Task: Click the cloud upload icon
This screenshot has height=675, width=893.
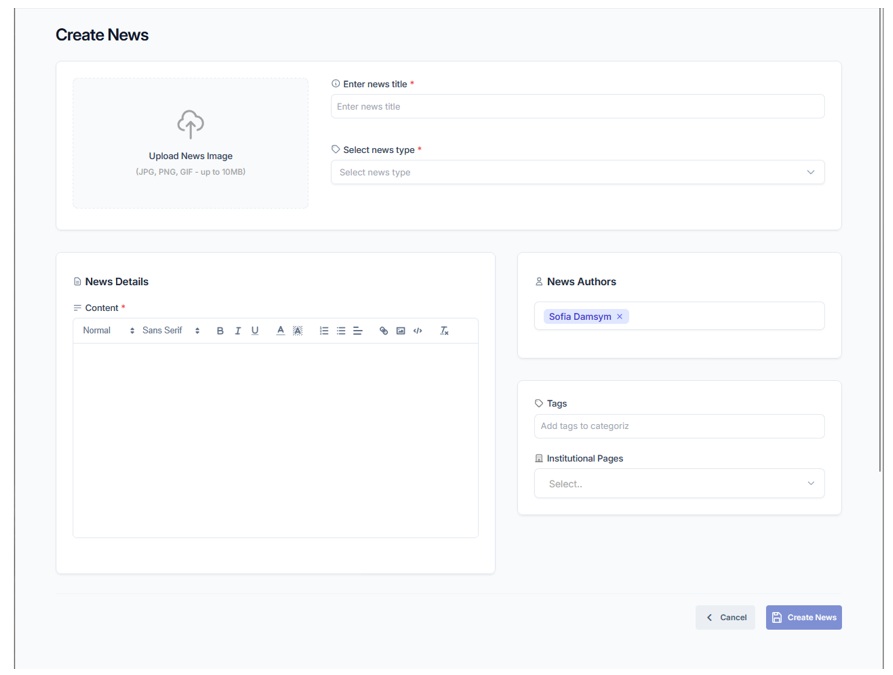Action: click(190, 125)
